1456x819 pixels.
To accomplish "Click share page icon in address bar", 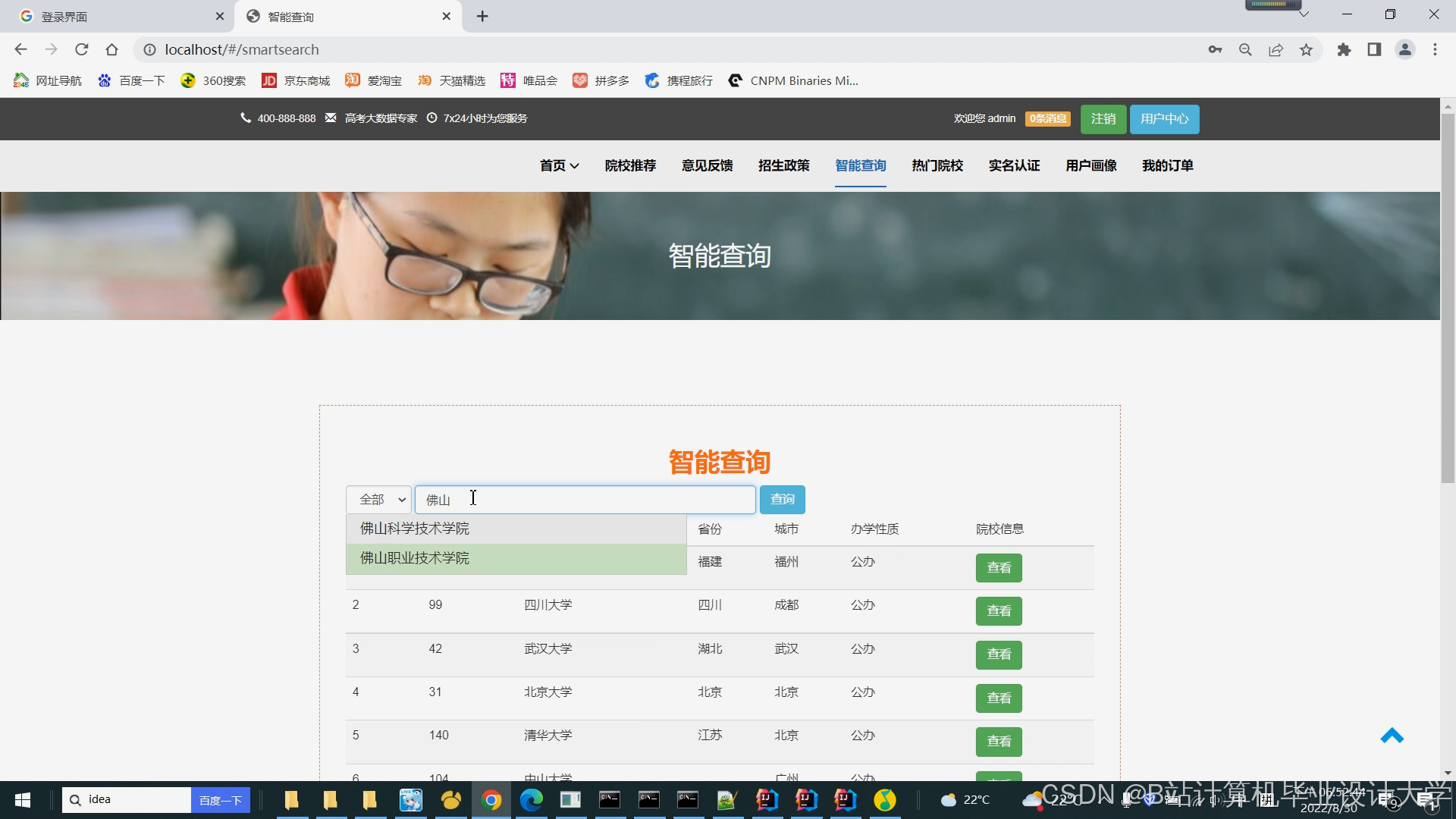I will 1276,49.
